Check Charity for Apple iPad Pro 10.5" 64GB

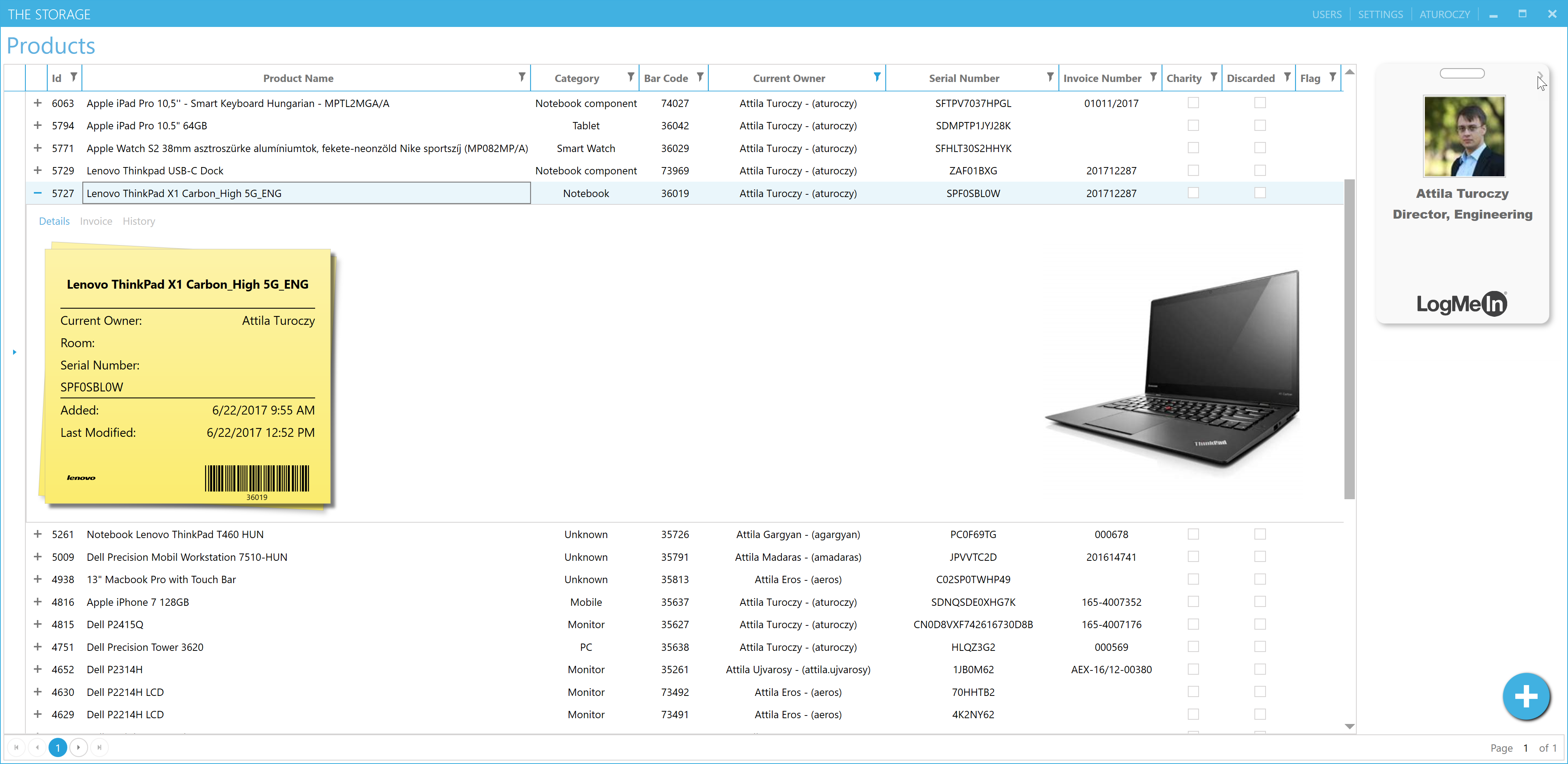pyautogui.click(x=1193, y=125)
